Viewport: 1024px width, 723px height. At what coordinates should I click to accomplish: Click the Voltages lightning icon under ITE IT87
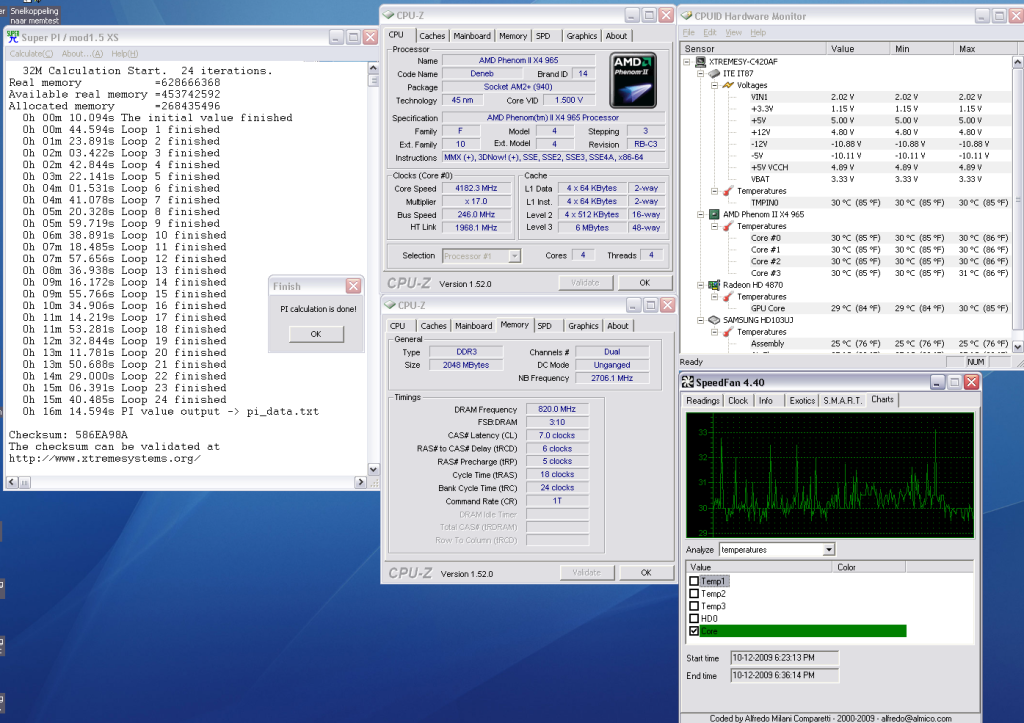click(x=729, y=85)
